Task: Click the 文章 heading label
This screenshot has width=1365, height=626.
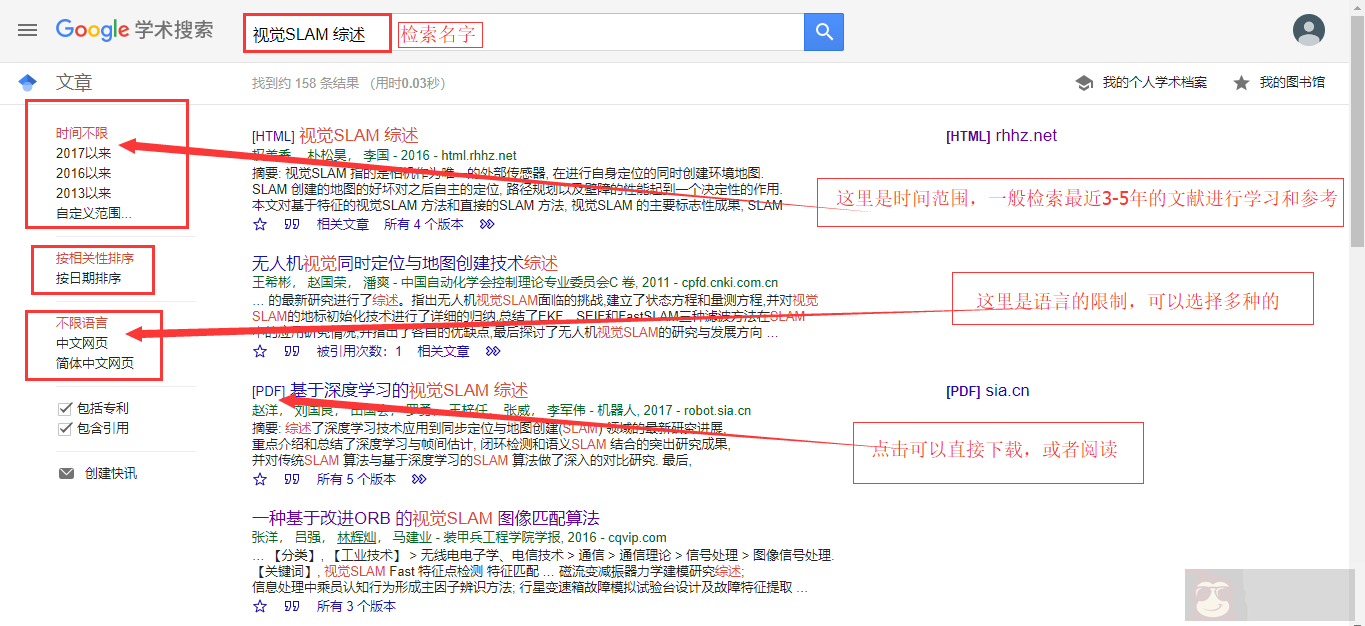Action: click(x=74, y=83)
